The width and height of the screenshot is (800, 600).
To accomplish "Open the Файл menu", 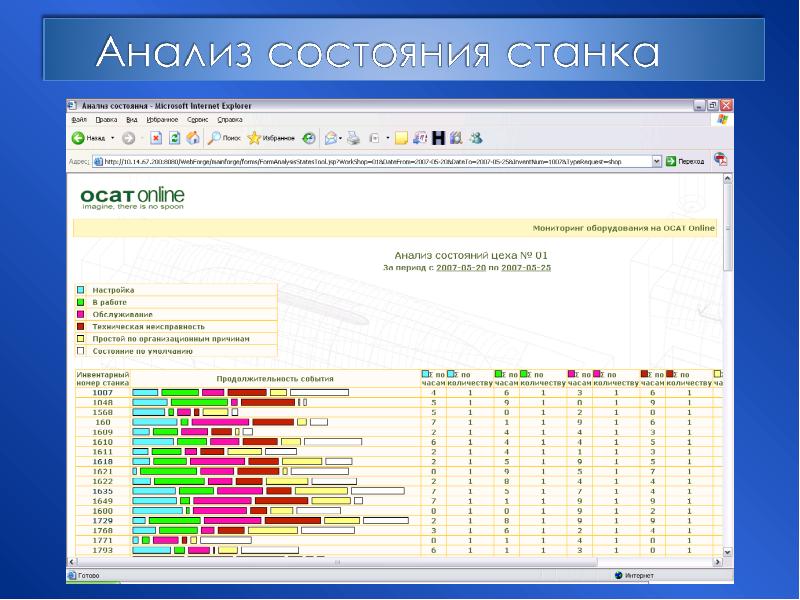I will 79,119.
